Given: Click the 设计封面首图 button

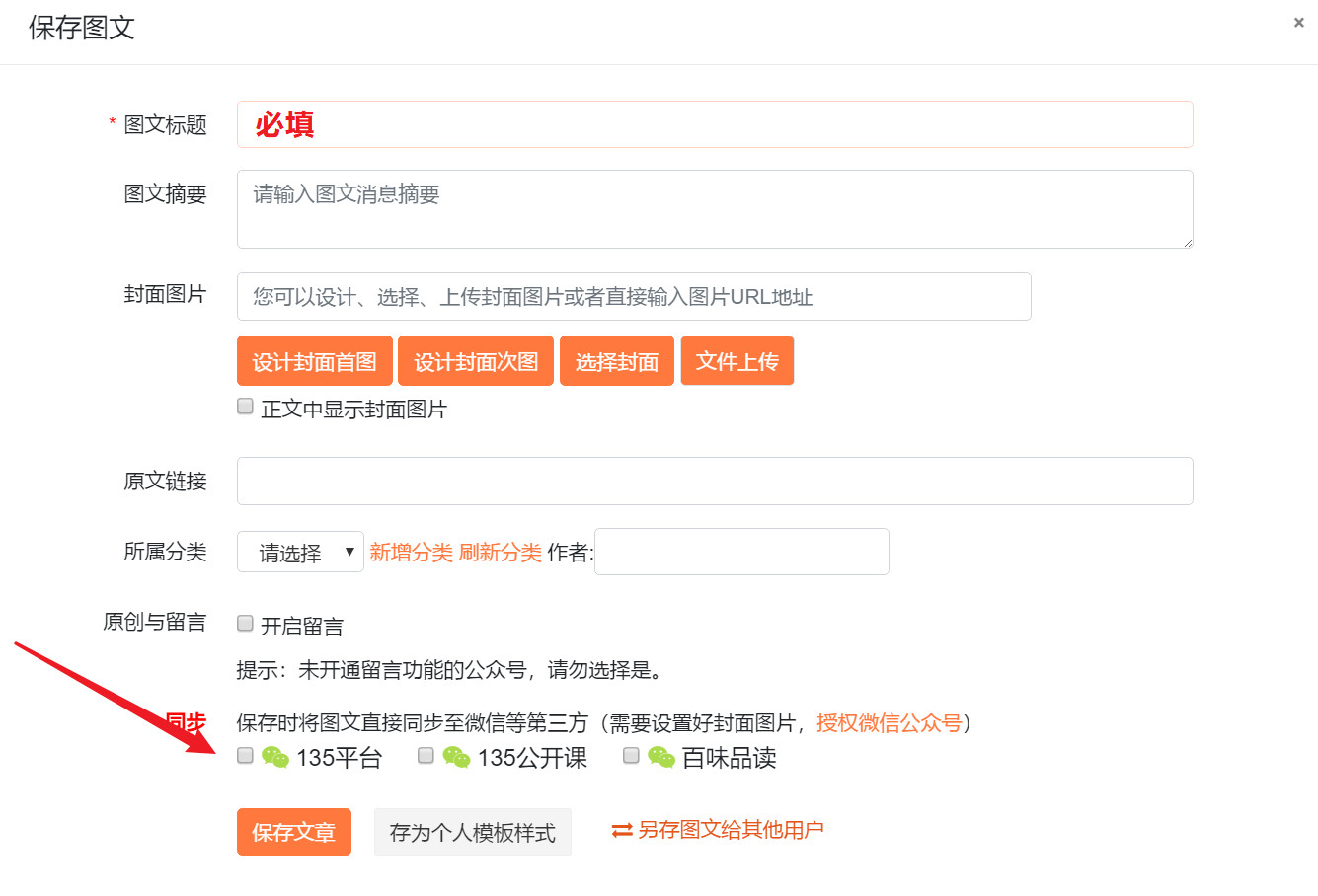Looking at the screenshot, I should click(x=314, y=360).
